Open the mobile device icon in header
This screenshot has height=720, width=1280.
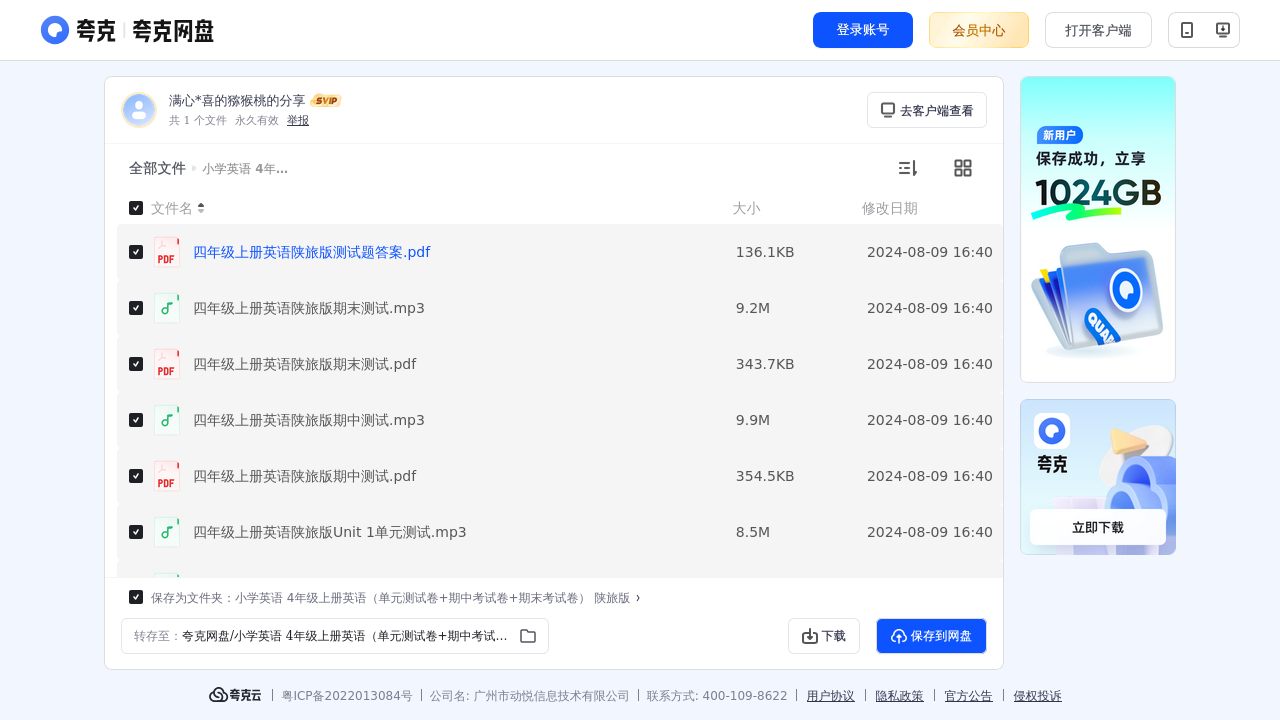1187,30
